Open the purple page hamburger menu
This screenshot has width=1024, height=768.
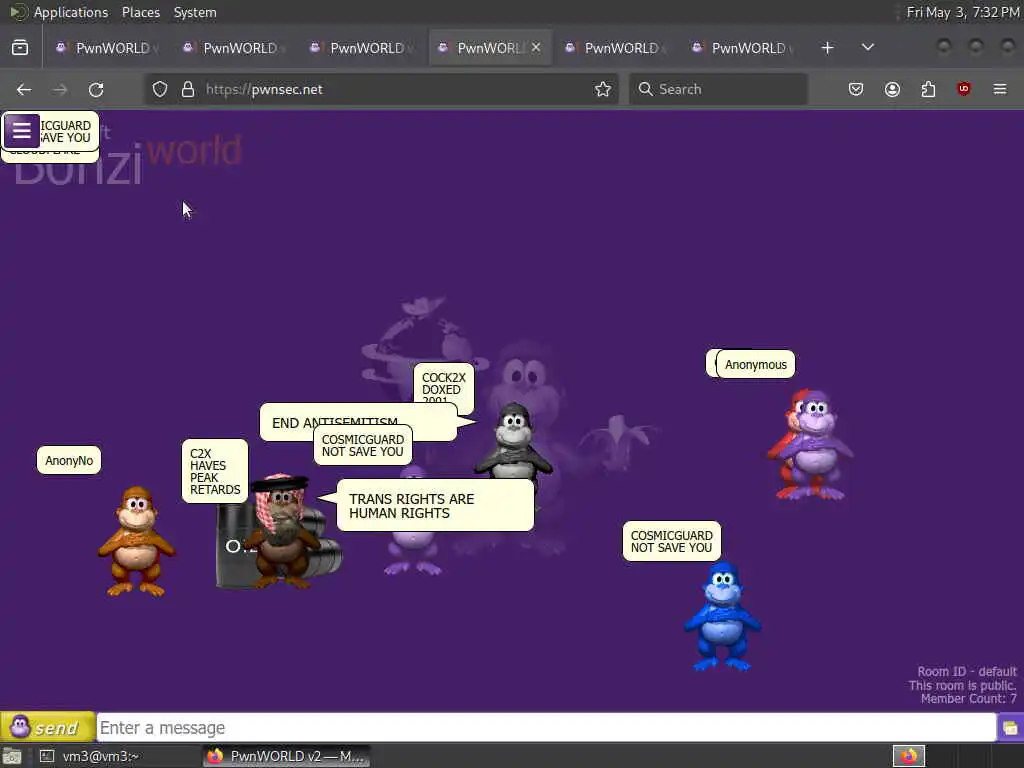(22, 131)
